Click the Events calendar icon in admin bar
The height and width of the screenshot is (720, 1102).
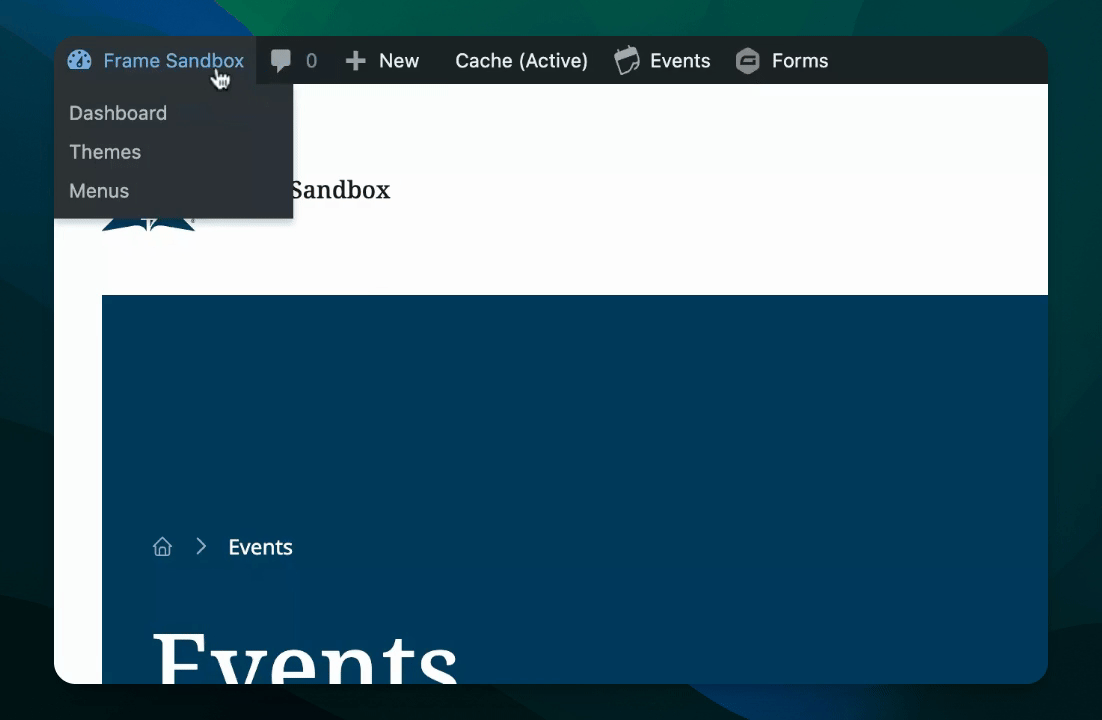(x=627, y=60)
